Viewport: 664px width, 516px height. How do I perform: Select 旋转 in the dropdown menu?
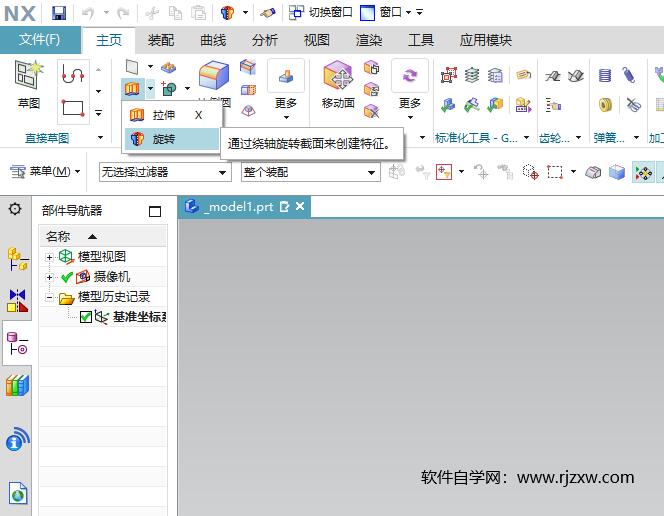[172, 139]
